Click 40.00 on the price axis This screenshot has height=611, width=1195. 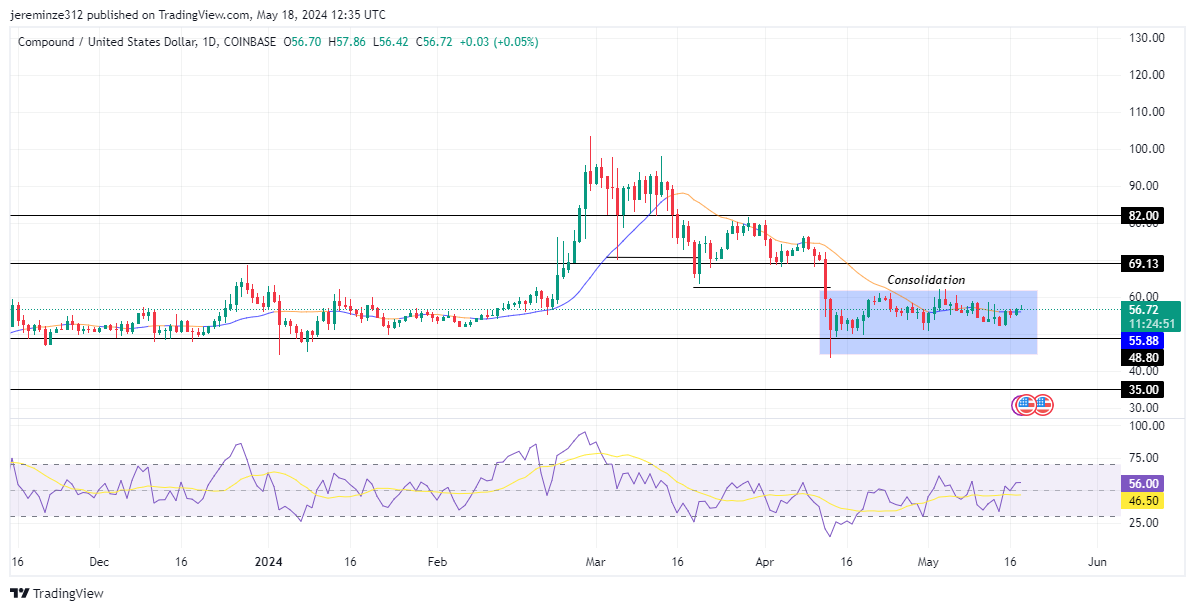pyautogui.click(x=1146, y=371)
